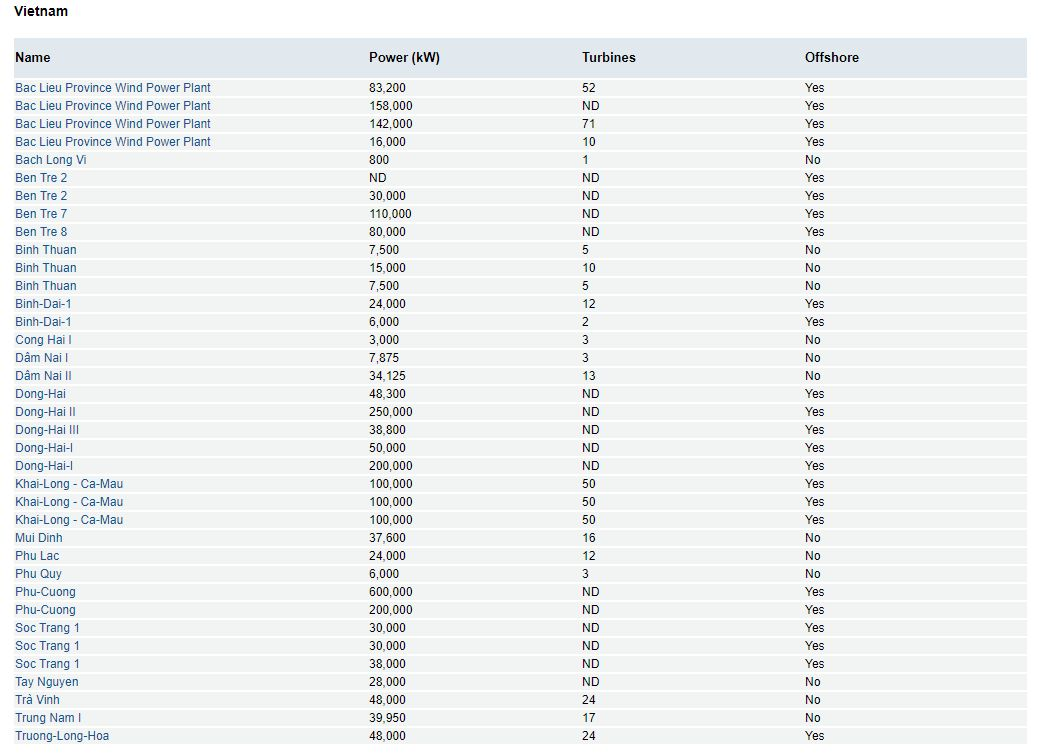Open the Bach Long Vi wind farm link
This screenshot has height=753, width=1038.
(50, 160)
